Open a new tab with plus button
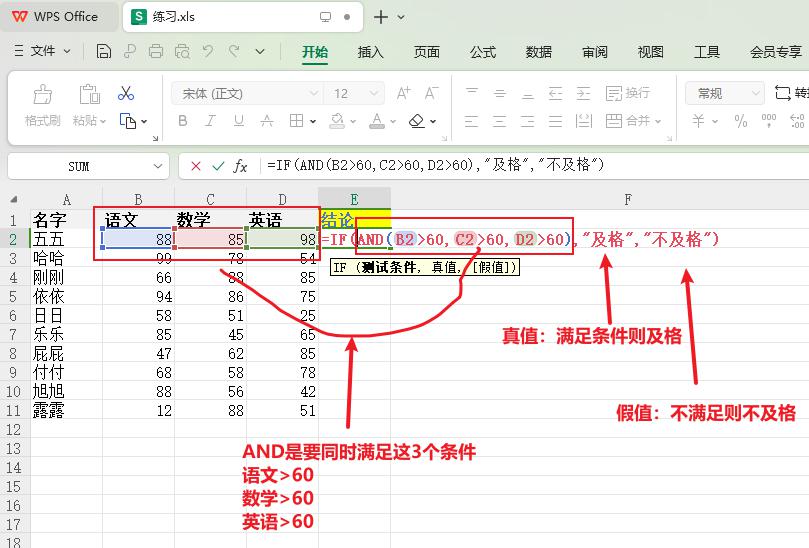The image size is (809, 548). point(381,17)
